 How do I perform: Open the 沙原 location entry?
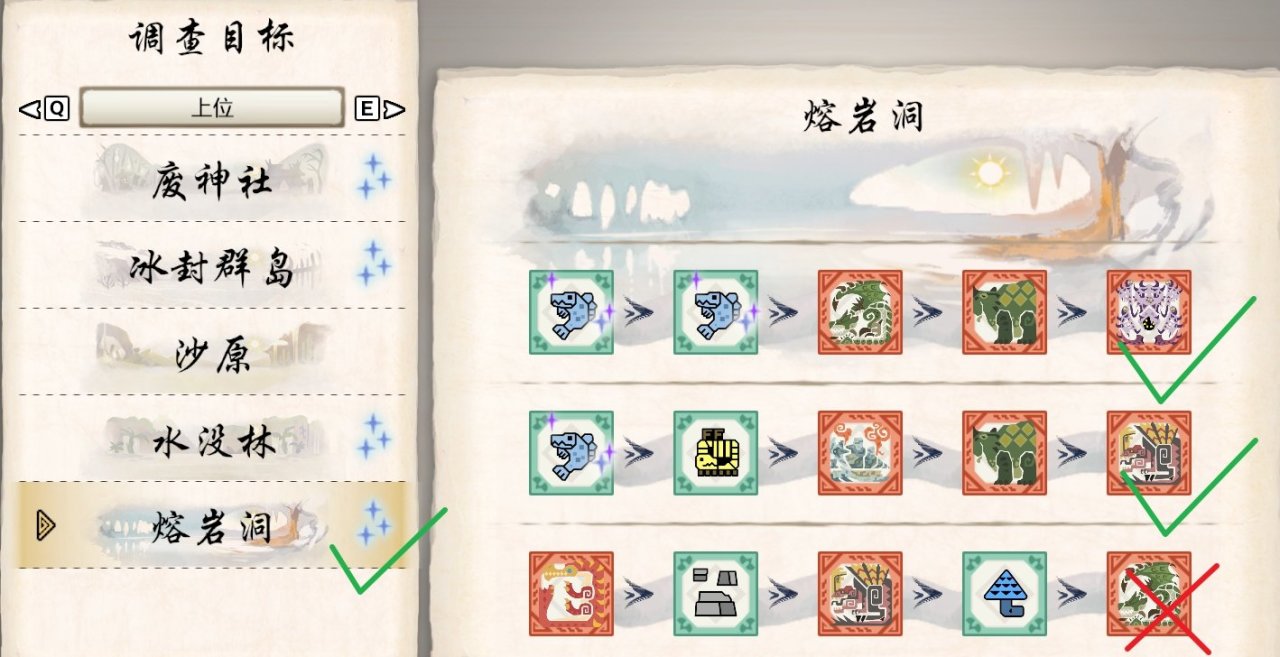click(x=212, y=351)
